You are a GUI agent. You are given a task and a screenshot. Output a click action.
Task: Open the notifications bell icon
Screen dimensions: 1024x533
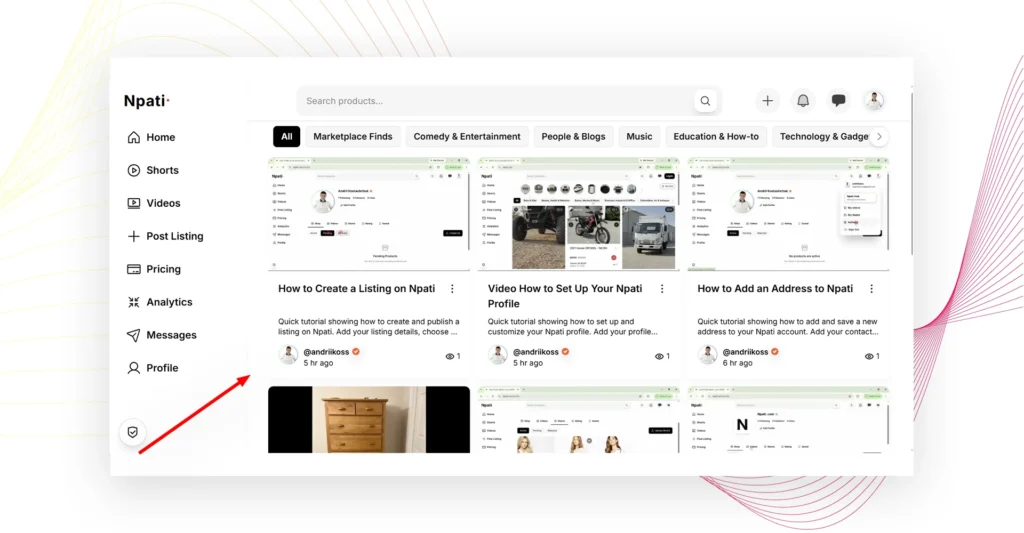(x=803, y=101)
